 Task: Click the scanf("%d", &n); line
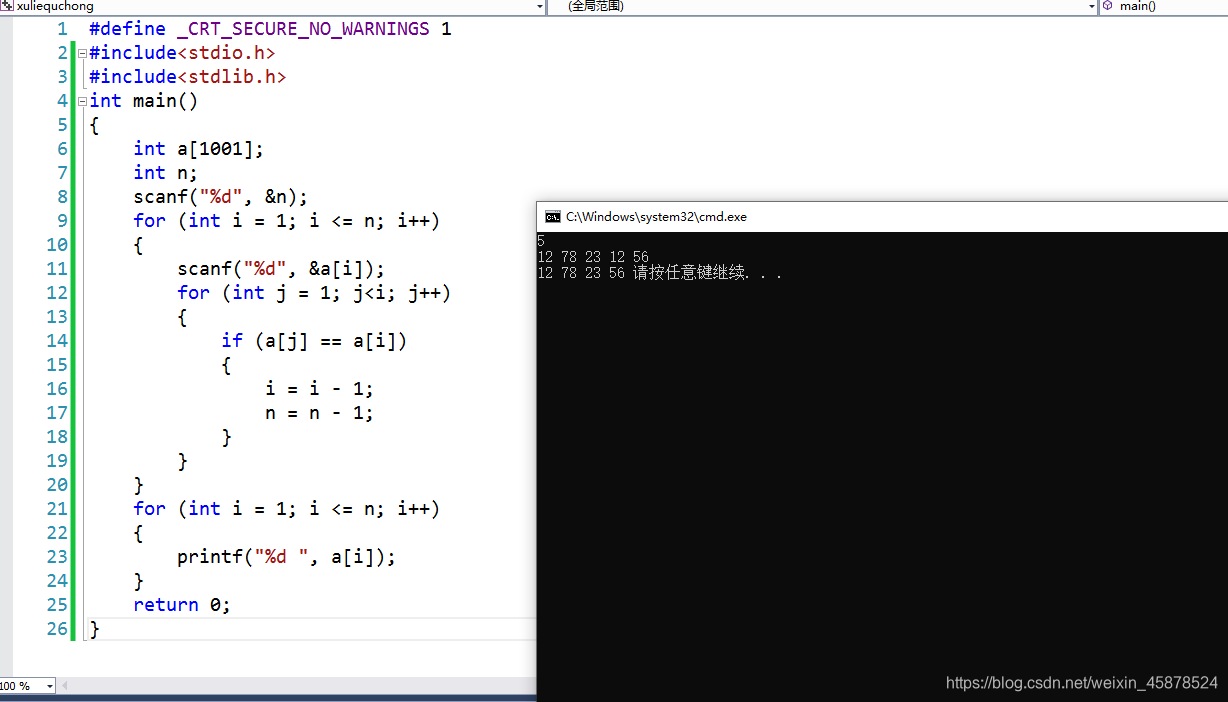(221, 197)
